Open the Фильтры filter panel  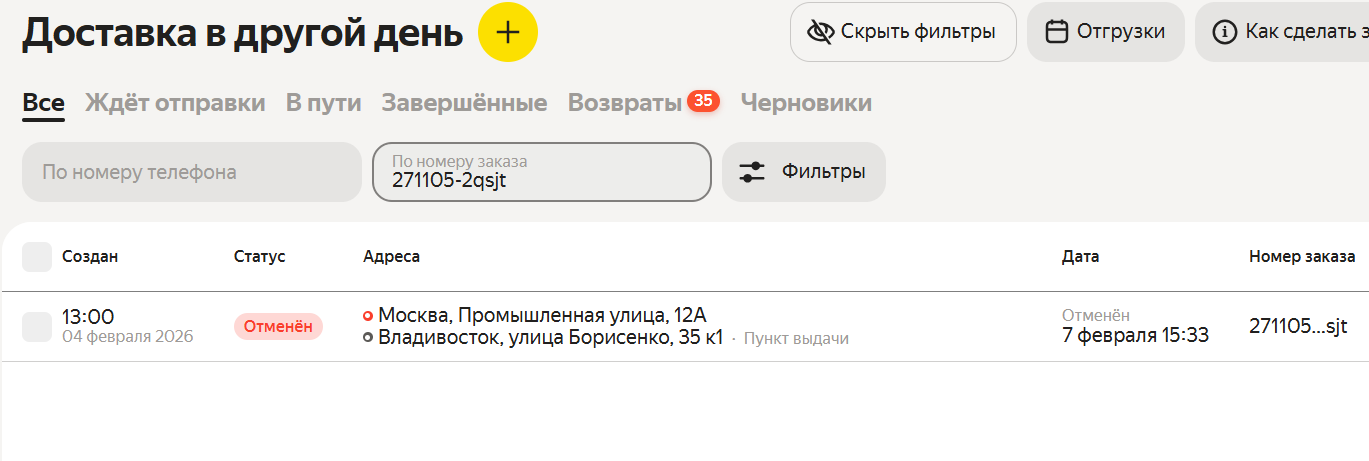[x=804, y=172]
